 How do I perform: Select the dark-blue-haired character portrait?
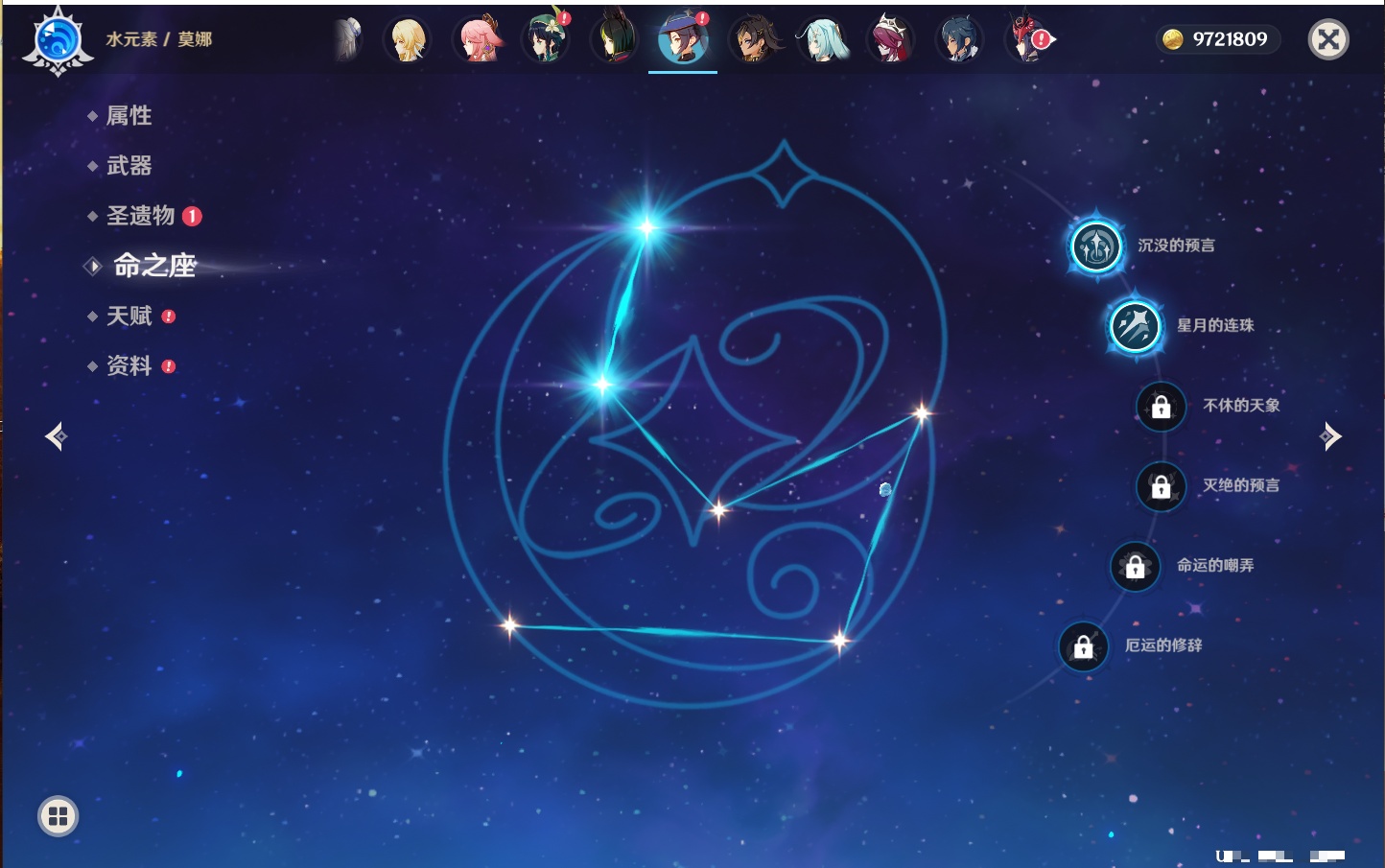pos(959,39)
